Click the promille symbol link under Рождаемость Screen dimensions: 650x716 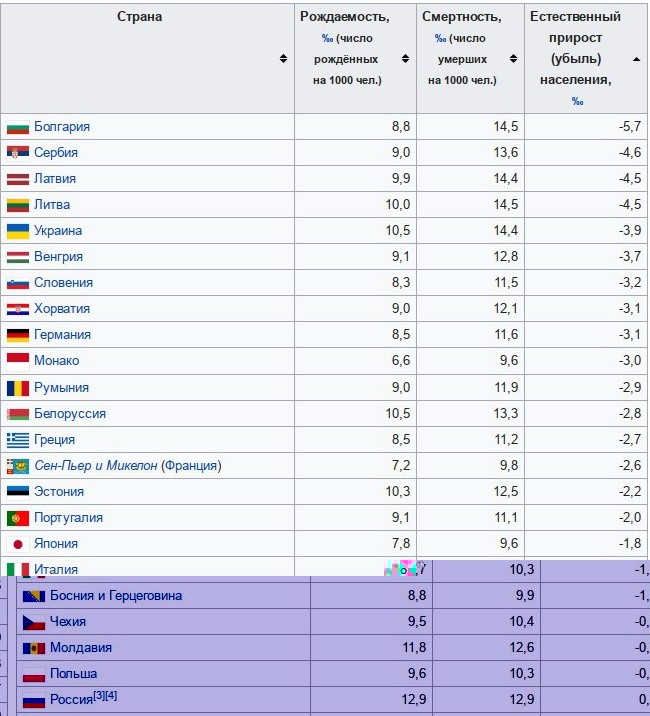pyautogui.click(x=327, y=39)
